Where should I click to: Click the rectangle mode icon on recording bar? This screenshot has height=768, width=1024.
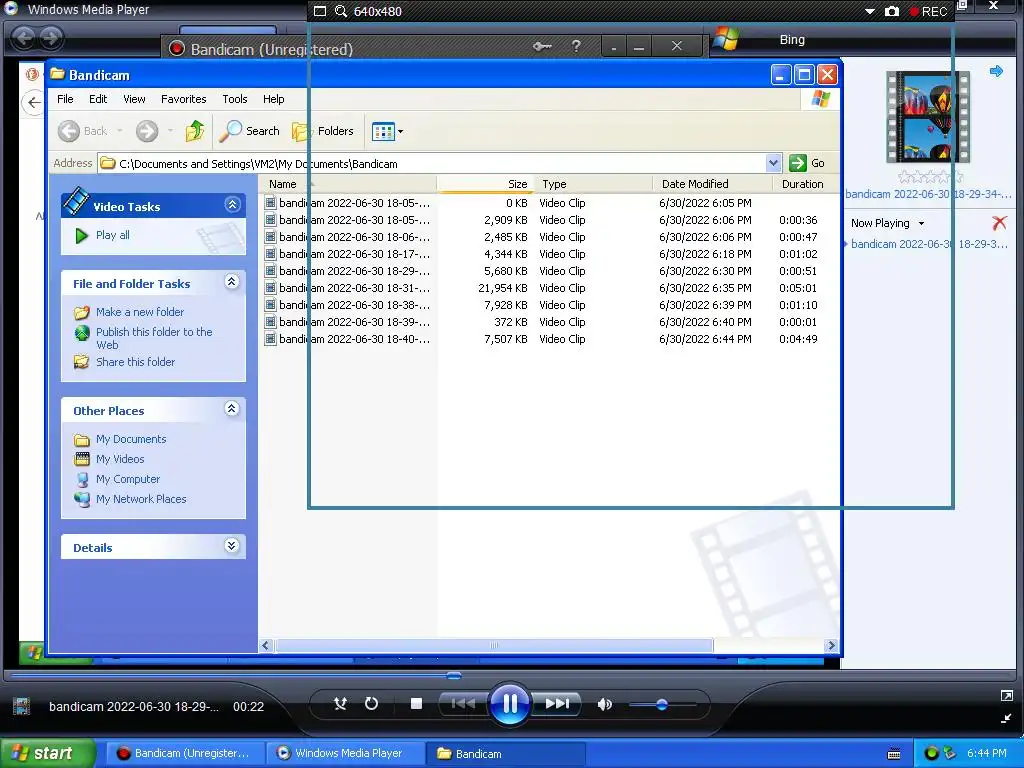pos(319,11)
